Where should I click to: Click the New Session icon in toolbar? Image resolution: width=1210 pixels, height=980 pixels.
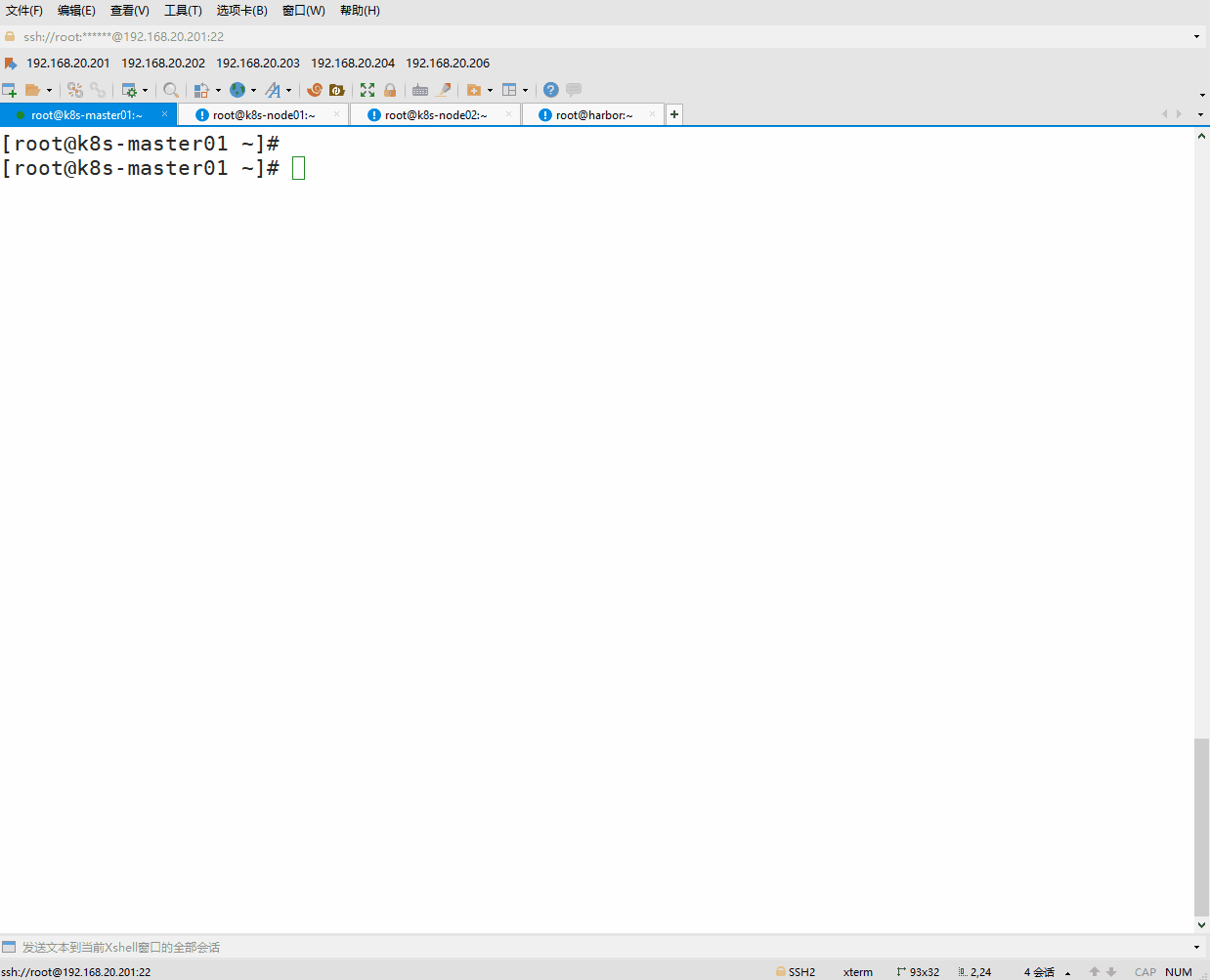click(10, 90)
